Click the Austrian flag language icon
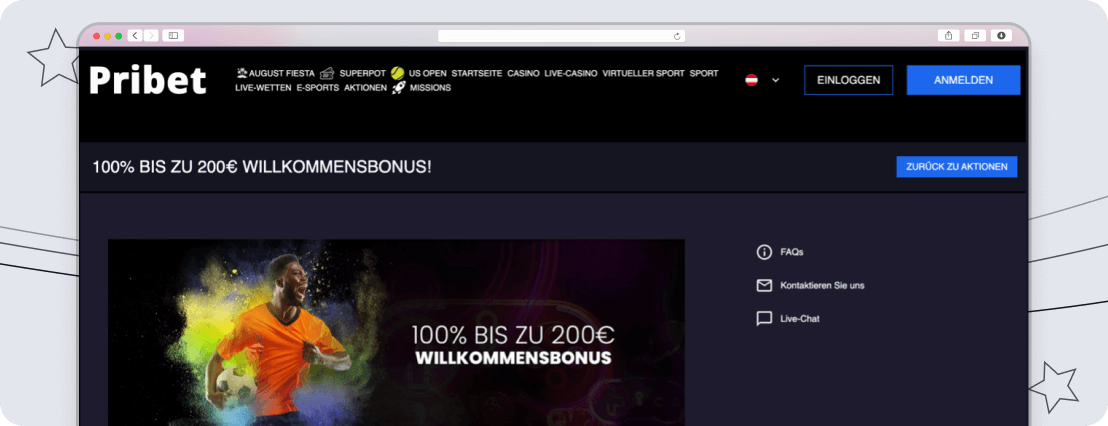This screenshot has width=1108, height=426. (751, 80)
